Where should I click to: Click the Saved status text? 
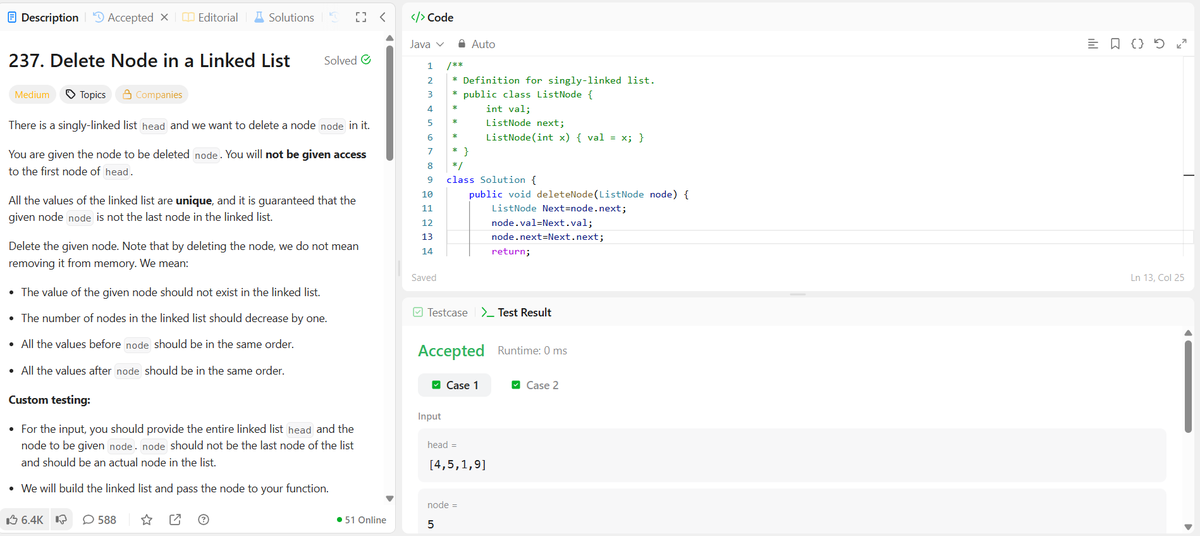[424, 277]
